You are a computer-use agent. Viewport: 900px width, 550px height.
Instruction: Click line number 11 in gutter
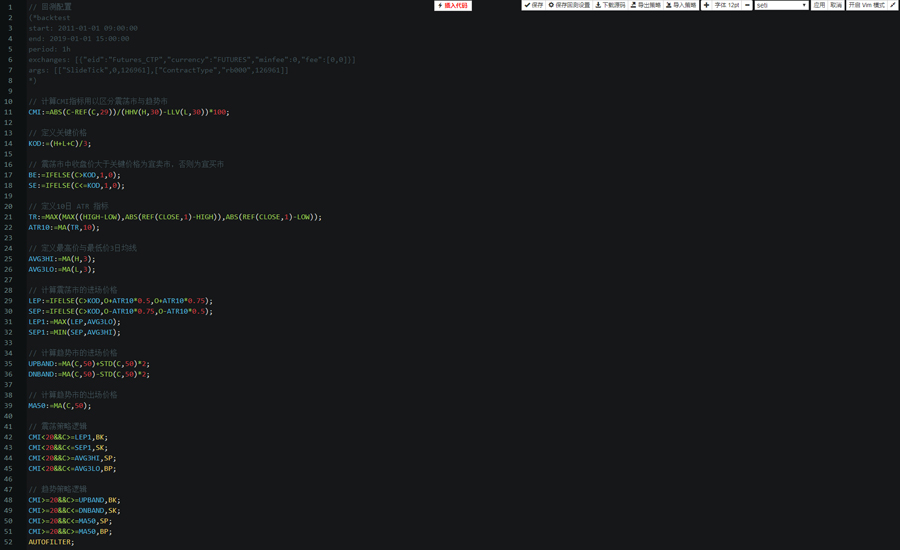pyautogui.click(x=9, y=112)
